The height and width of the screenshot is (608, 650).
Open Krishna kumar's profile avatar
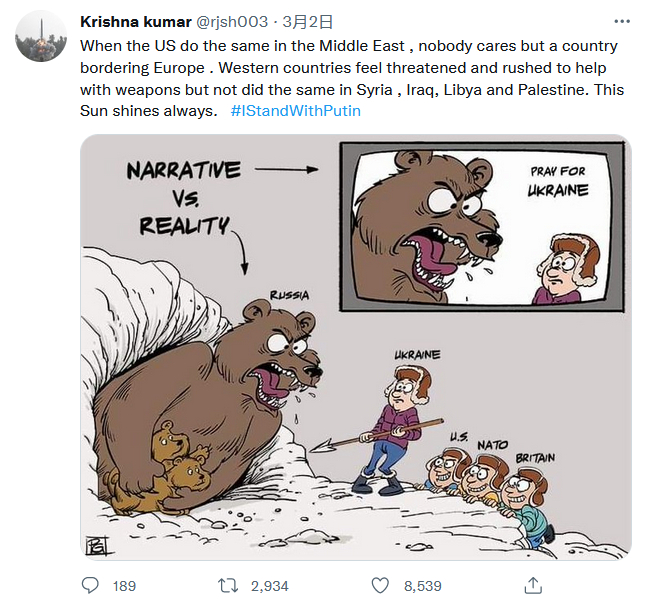coord(41,36)
